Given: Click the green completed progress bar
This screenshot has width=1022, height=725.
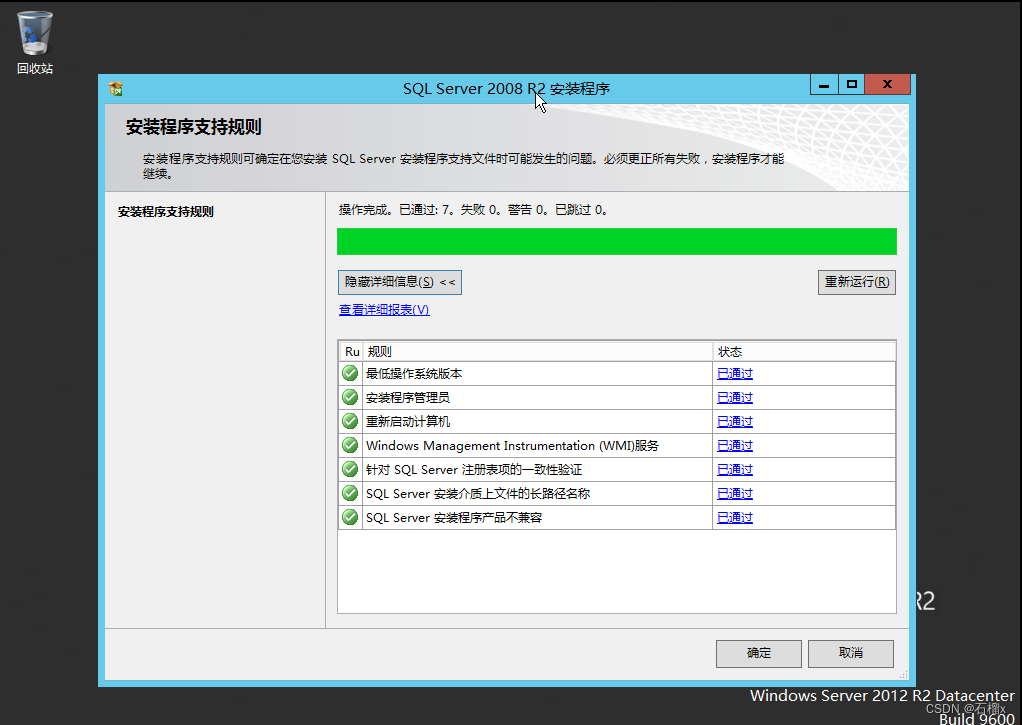Looking at the screenshot, I should 617,242.
